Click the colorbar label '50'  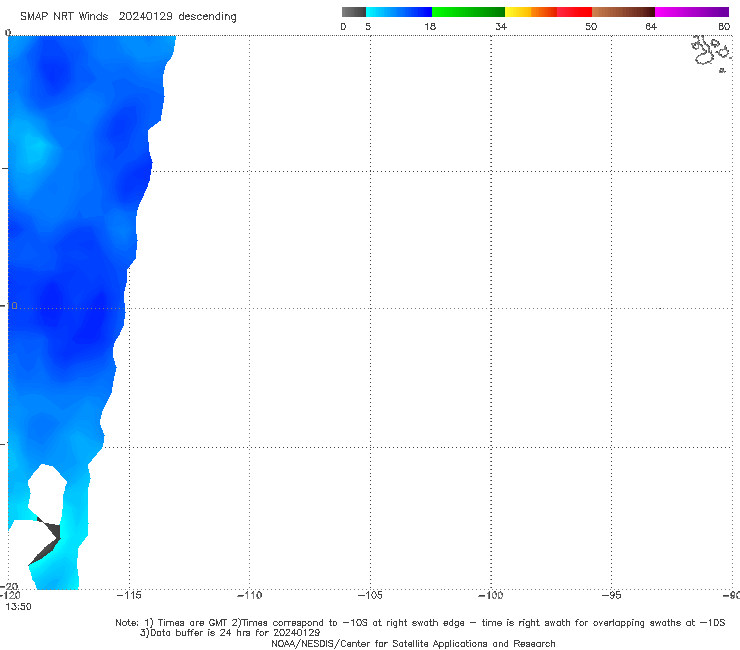click(591, 27)
